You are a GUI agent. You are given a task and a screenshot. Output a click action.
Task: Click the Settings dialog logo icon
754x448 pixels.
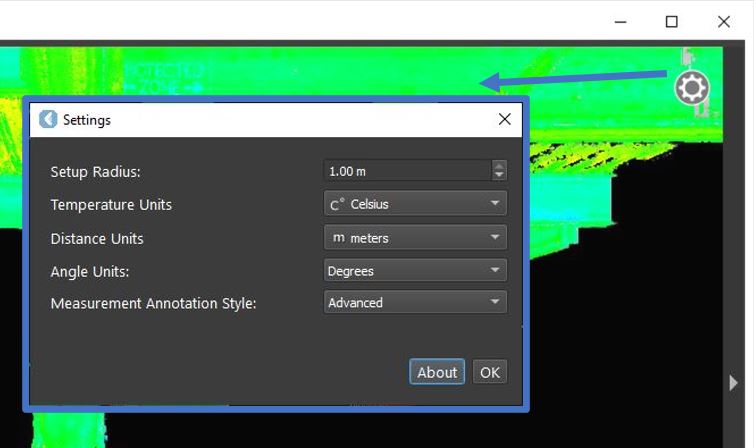(48, 120)
